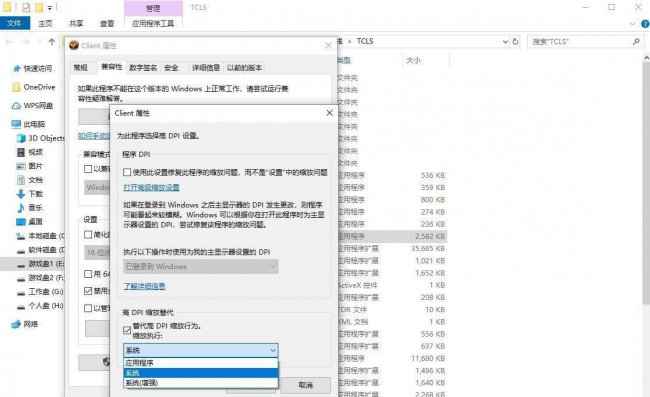Refresh the TCLS folder view
Image resolution: width=650 pixels, height=397 pixels.
coord(515,41)
